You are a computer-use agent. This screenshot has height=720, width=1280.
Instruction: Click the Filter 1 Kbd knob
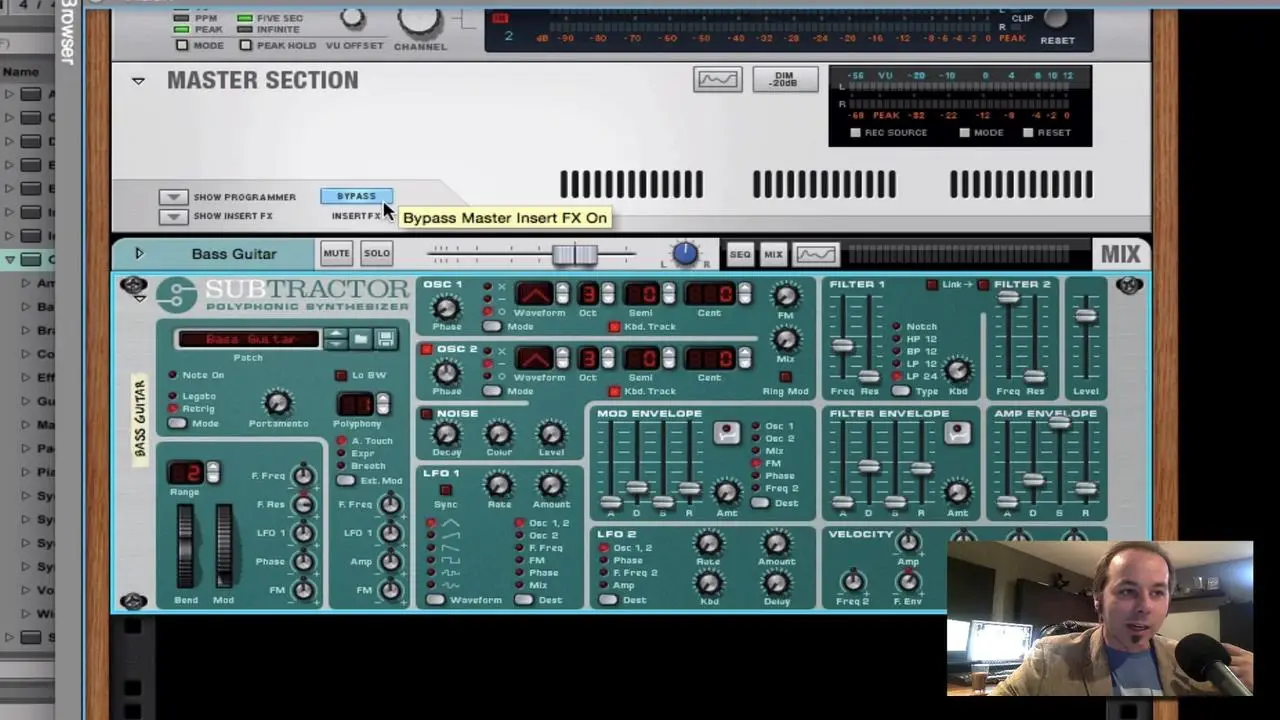click(957, 370)
